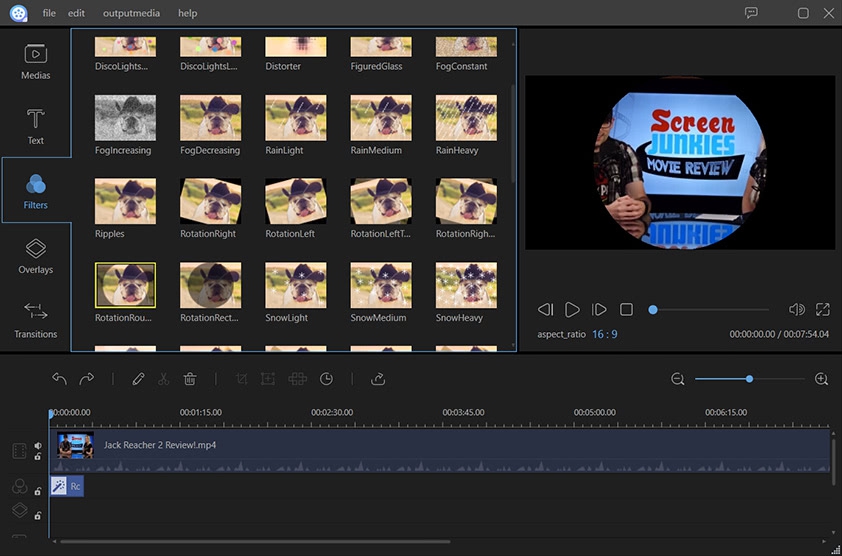
Task: Delete selected clip with trash icon
Action: tap(190, 379)
